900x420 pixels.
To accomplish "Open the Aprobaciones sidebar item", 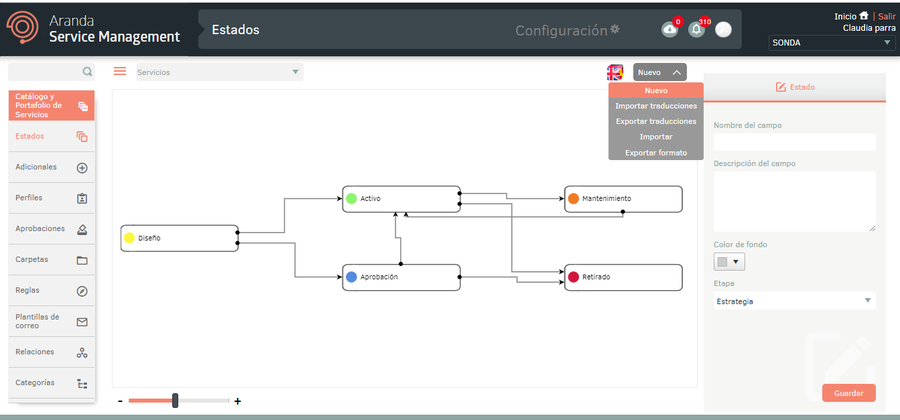I will click(52, 228).
